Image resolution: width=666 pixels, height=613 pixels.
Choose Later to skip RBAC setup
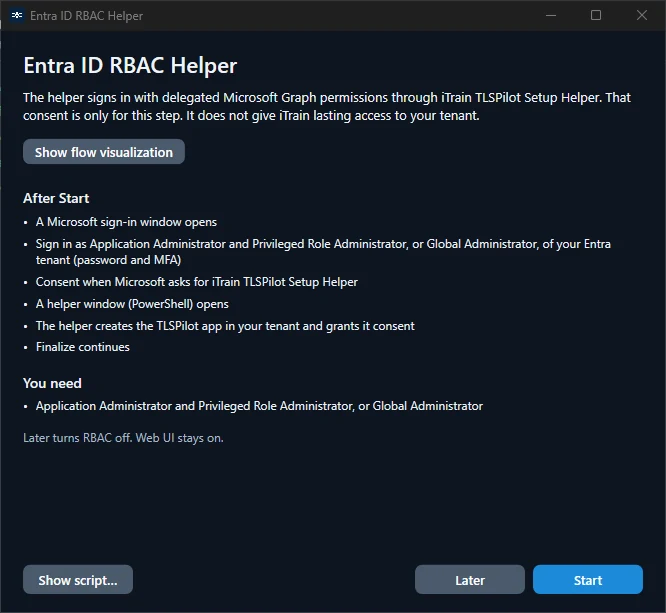coord(470,579)
